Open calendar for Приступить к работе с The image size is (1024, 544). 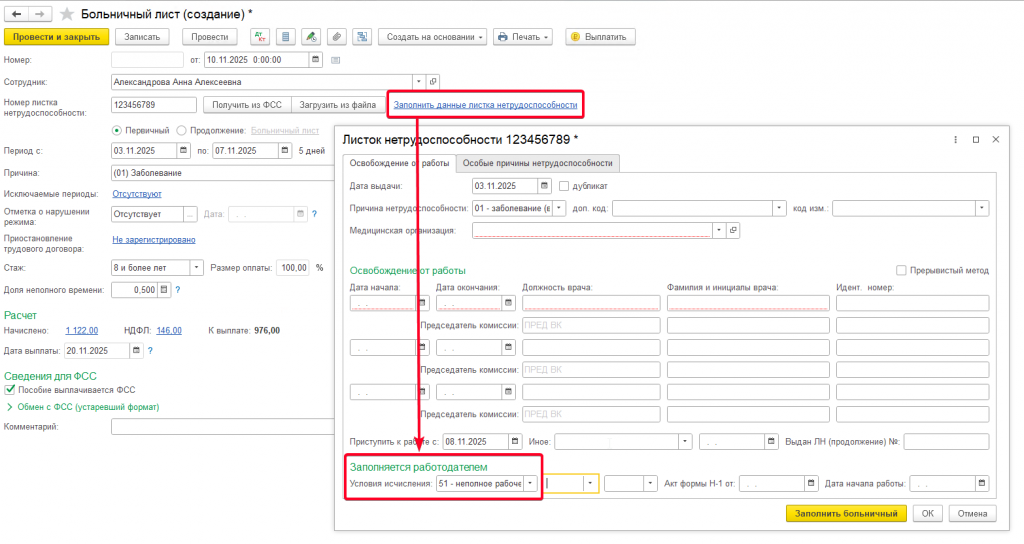[515, 441]
